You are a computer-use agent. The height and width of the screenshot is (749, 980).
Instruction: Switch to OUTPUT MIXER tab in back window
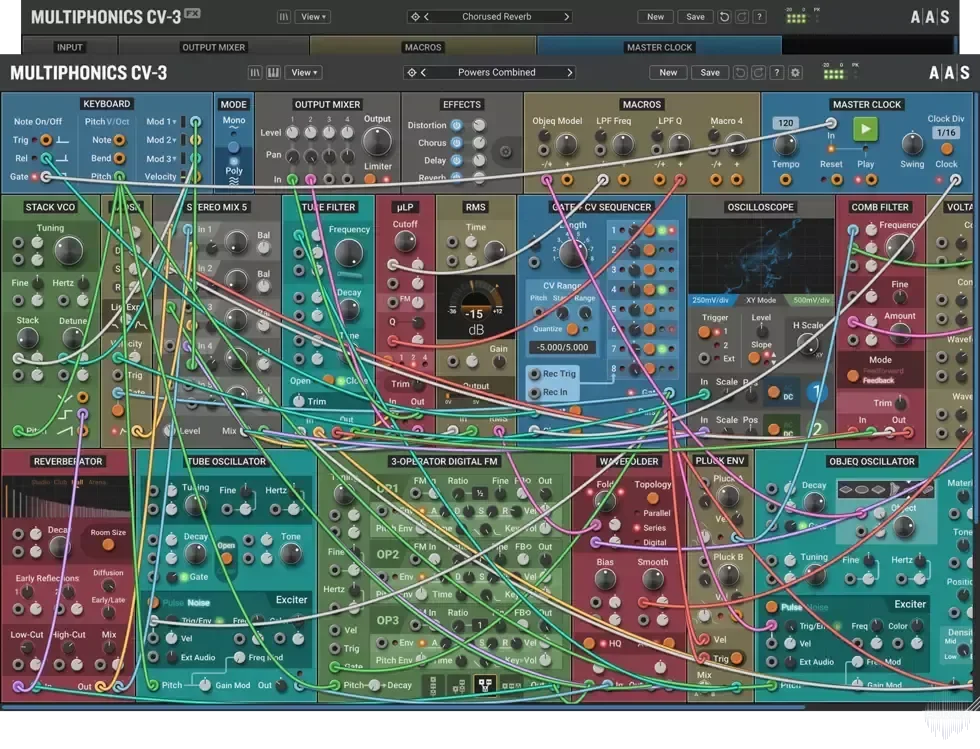tap(214, 47)
